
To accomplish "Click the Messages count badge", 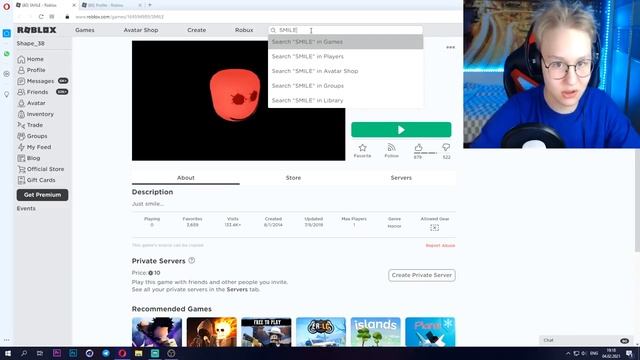I will (63, 81).
